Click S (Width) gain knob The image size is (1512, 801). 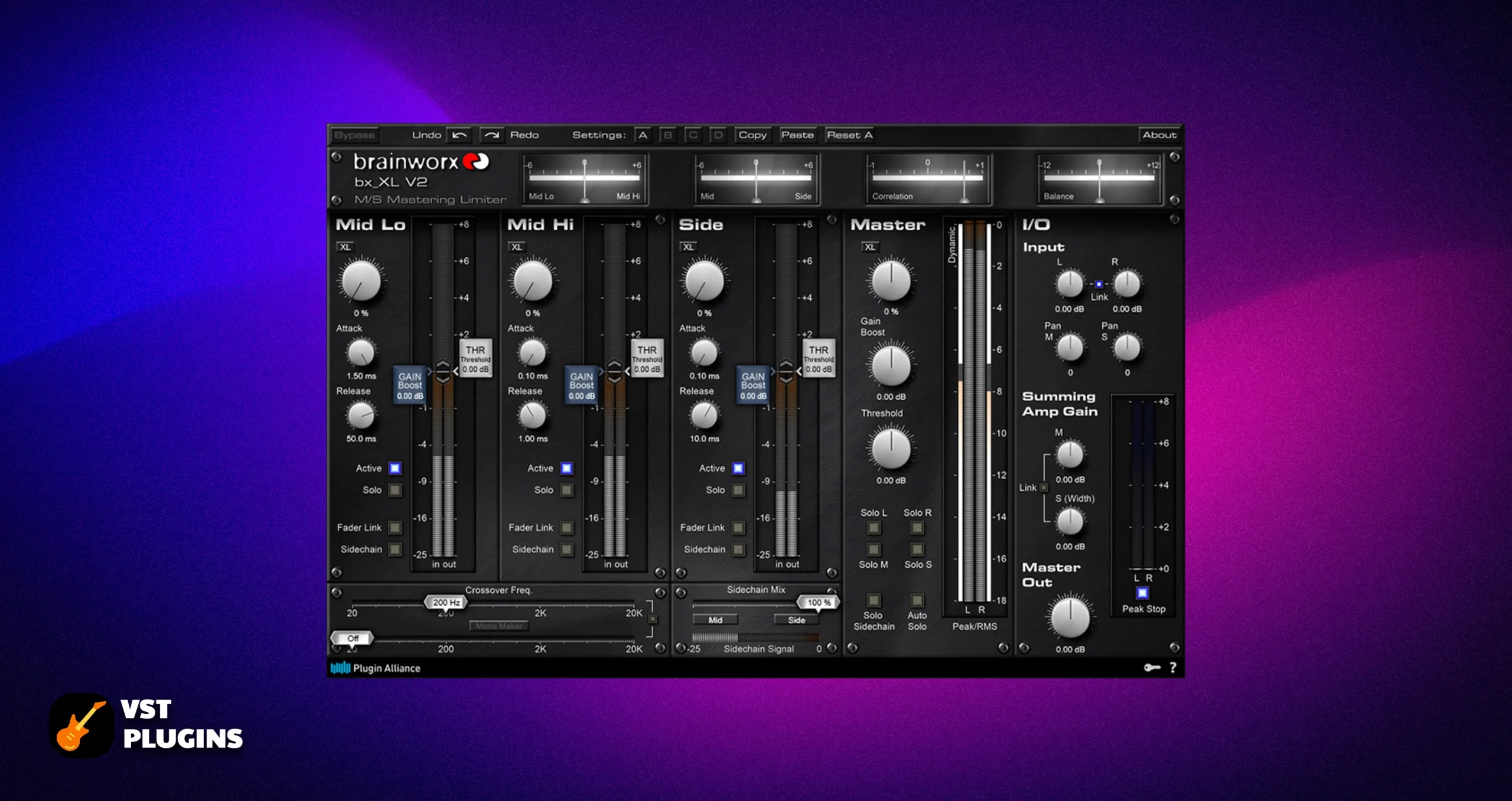(x=1070, y=521)
